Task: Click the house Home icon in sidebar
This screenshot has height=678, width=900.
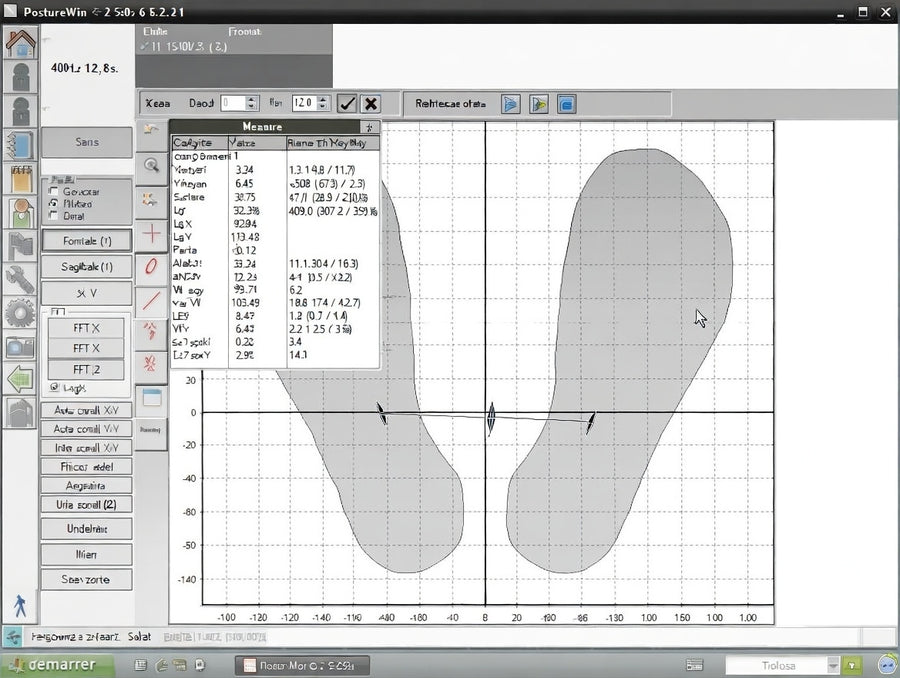Action: click(x=20, y=43)
